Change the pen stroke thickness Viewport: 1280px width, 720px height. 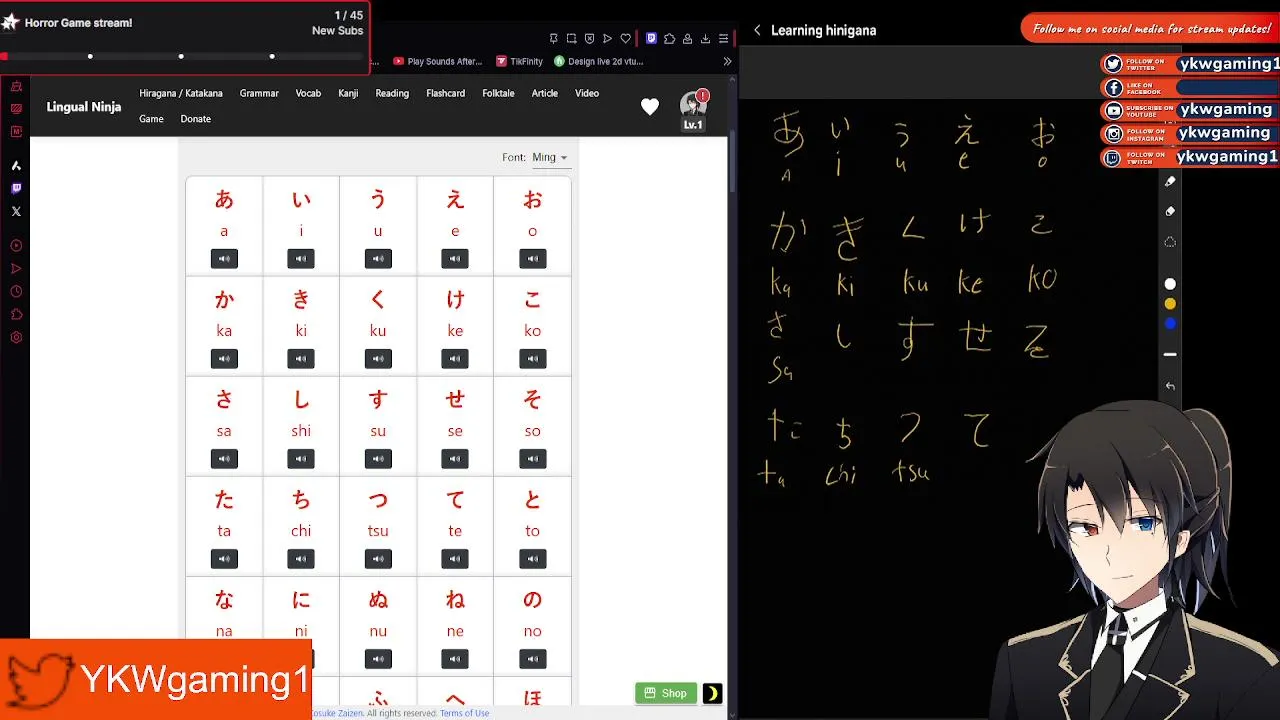[x=1170, y=355]
